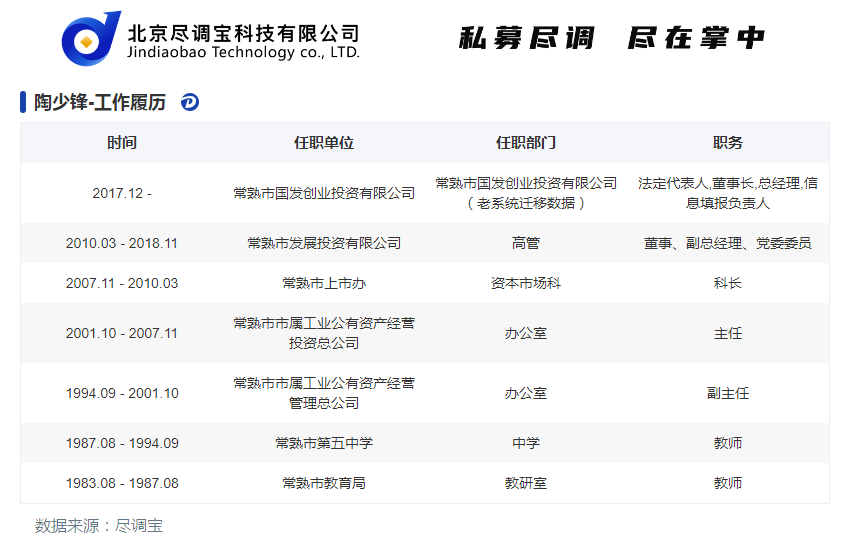Click the 任职部门 column header
This screenshot has height=545, width=850.
pyautogui.click(x=526, y=143)
